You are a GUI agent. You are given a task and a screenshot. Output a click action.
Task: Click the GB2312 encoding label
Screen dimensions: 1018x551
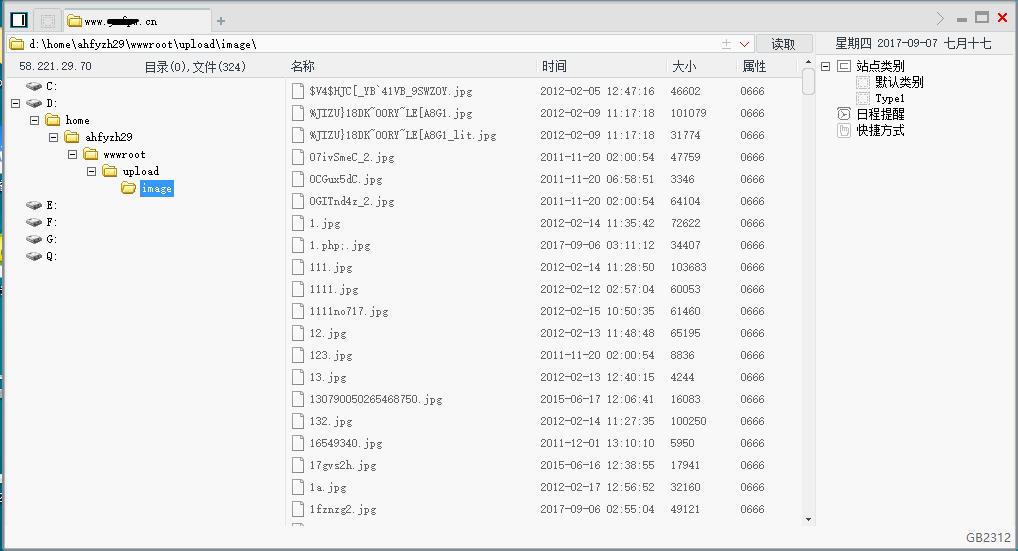coord(988,537)
